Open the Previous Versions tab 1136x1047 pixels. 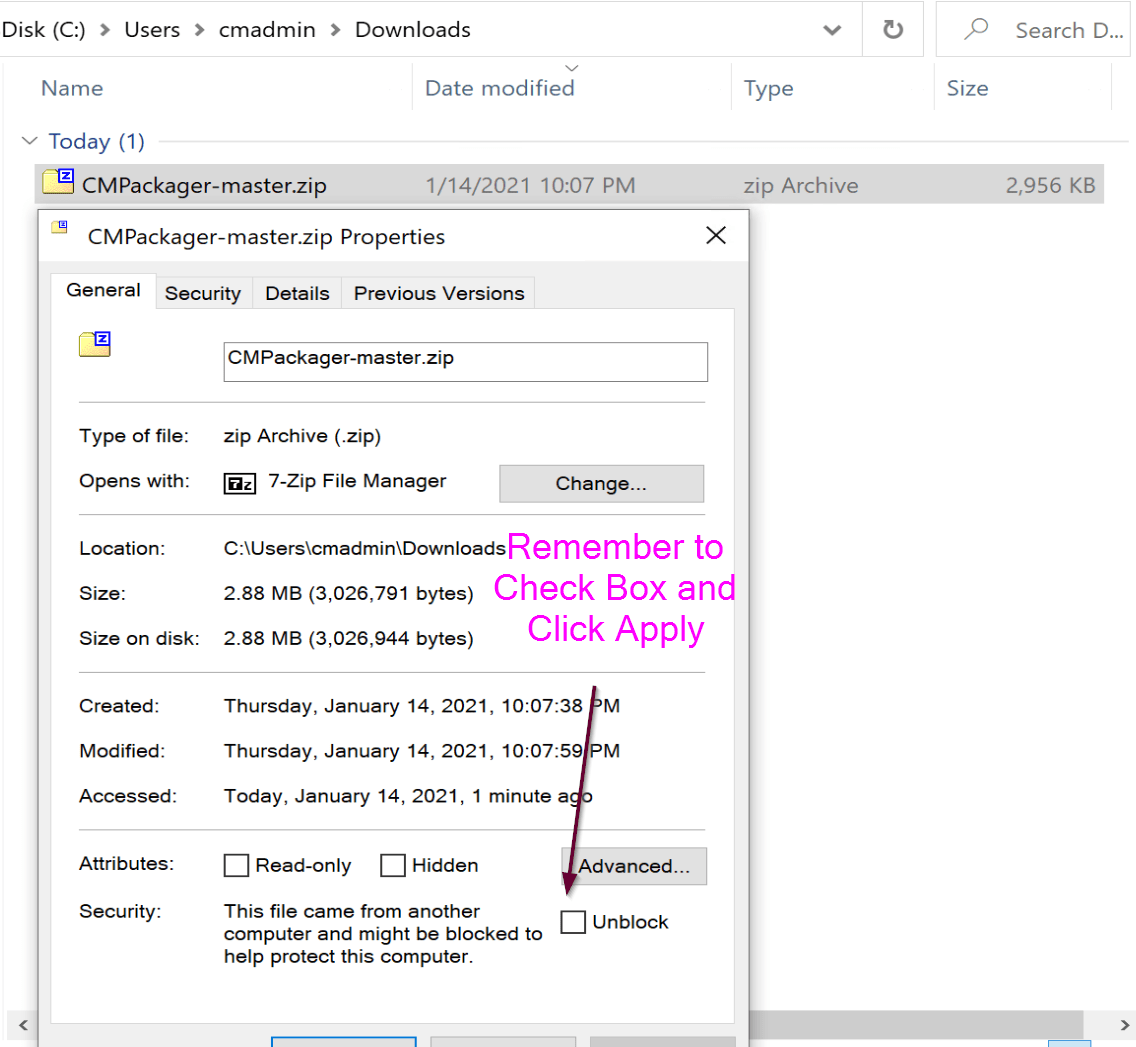[x=438, y=292]
